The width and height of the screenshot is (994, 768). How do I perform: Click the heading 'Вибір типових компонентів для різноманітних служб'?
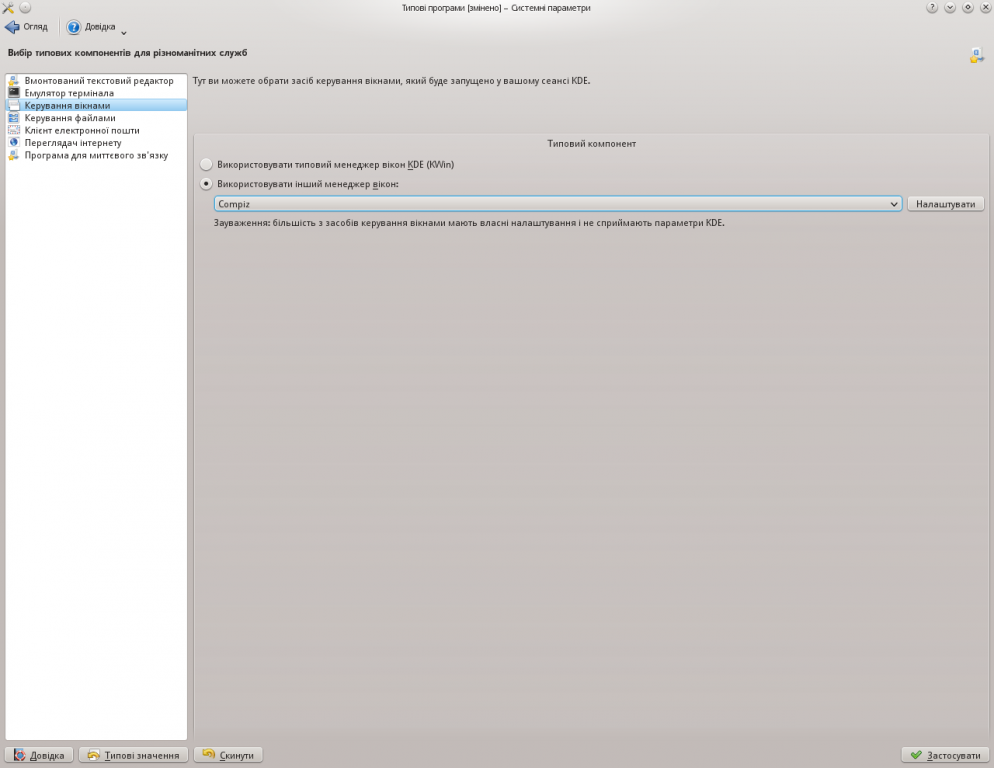tap(127, 53)
